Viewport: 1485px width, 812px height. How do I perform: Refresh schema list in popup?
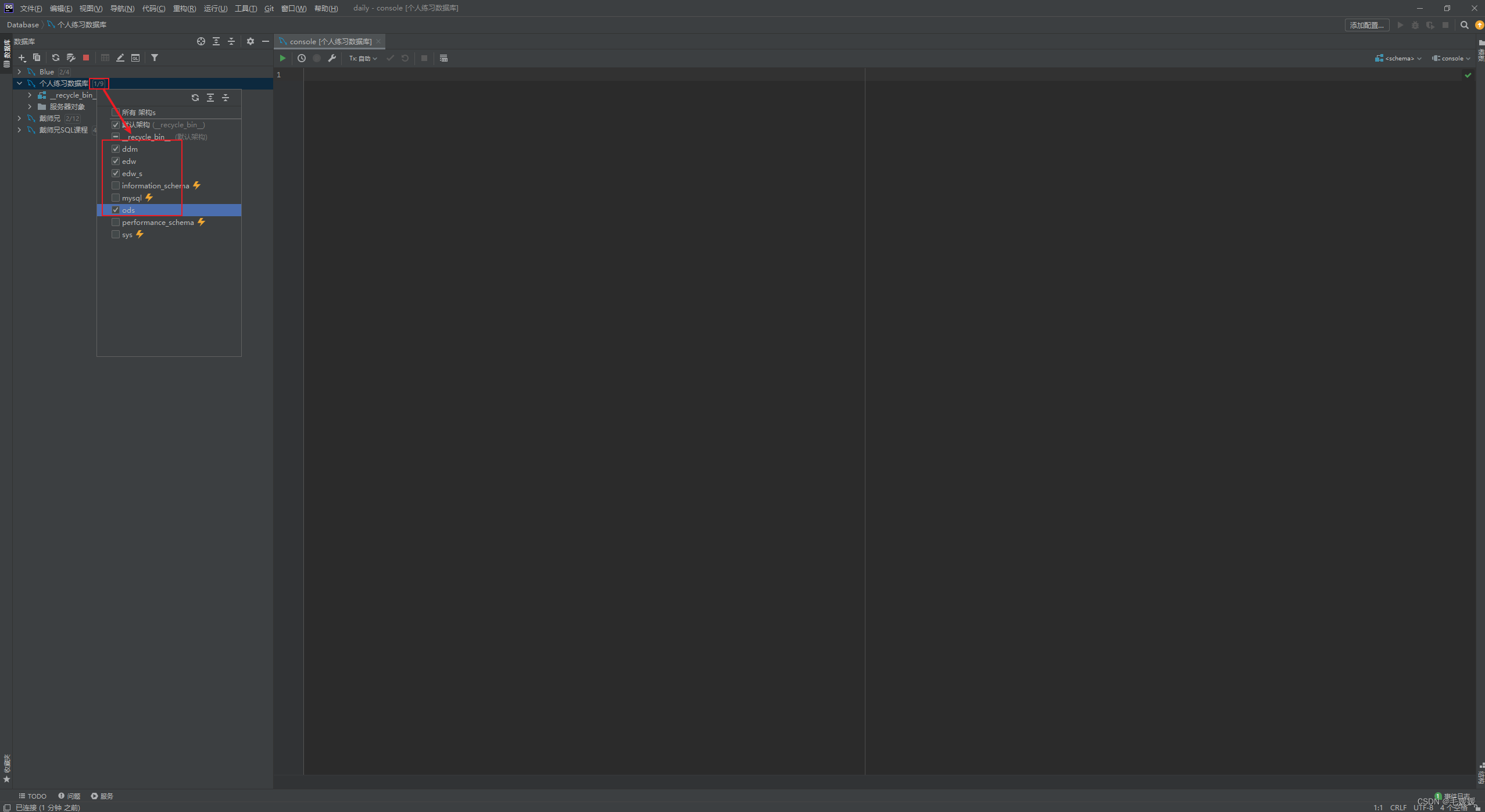coord(195,98)
